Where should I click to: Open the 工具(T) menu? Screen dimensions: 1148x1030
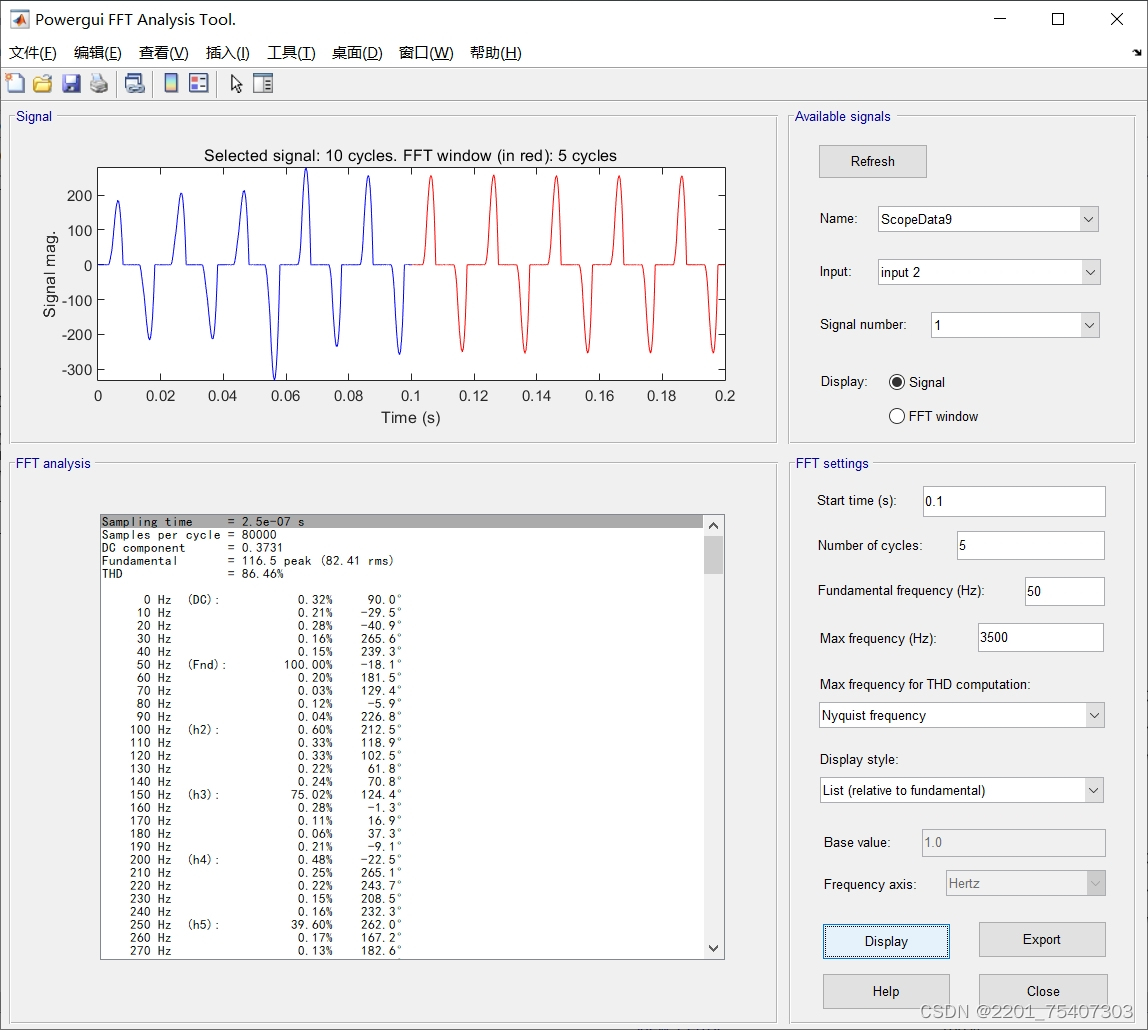(291, 53)
